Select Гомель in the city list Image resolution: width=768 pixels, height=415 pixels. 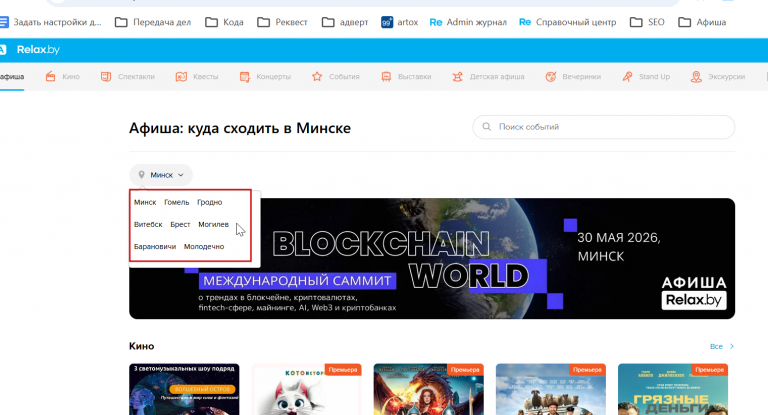(176, 202)
